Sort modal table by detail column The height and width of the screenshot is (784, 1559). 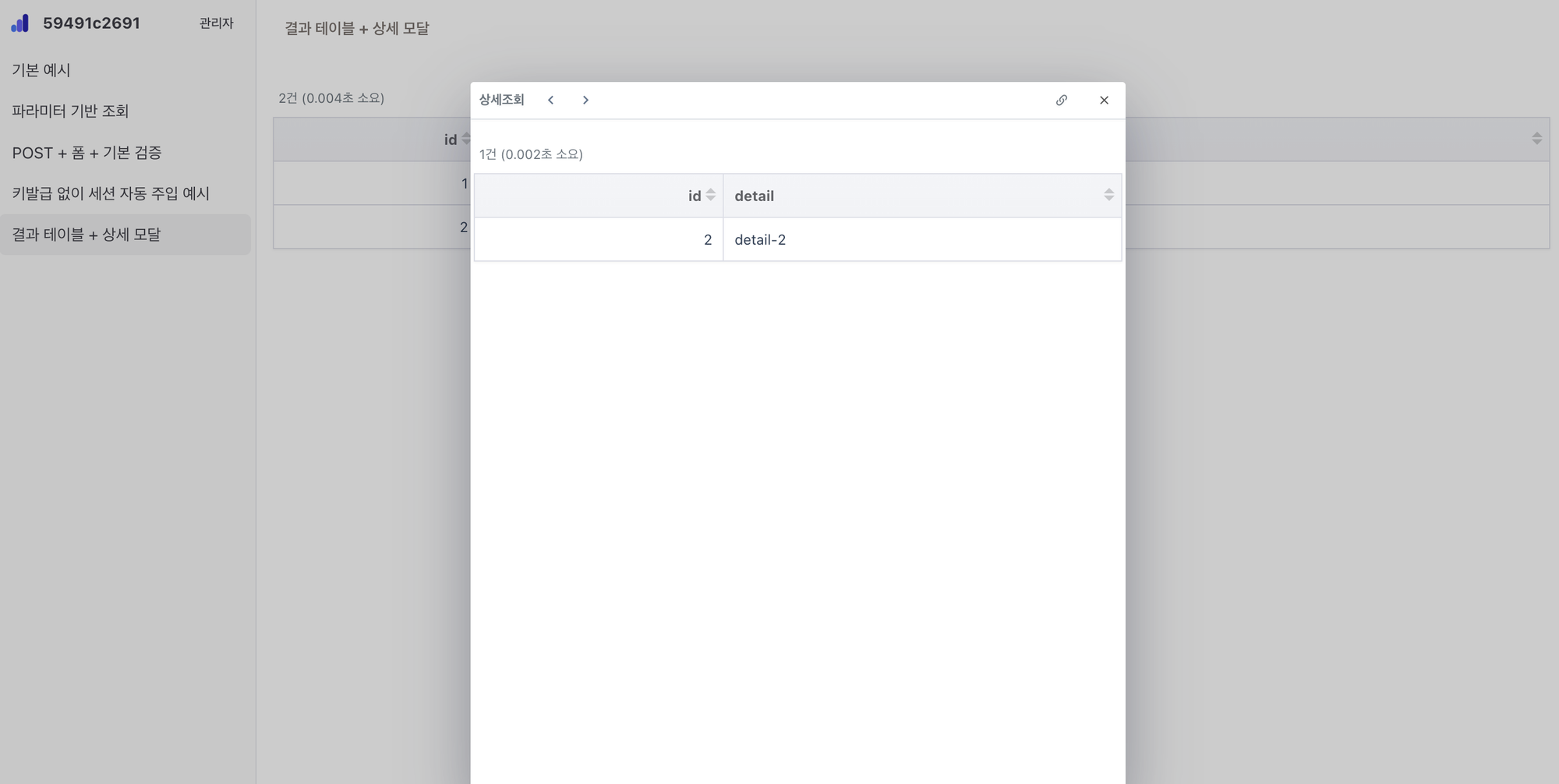tap(1108, 196)
